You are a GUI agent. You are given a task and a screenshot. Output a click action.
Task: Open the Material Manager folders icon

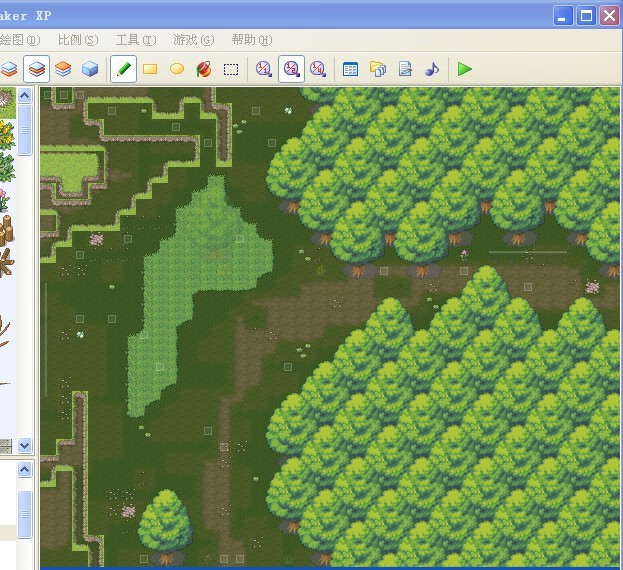[378, 69]
